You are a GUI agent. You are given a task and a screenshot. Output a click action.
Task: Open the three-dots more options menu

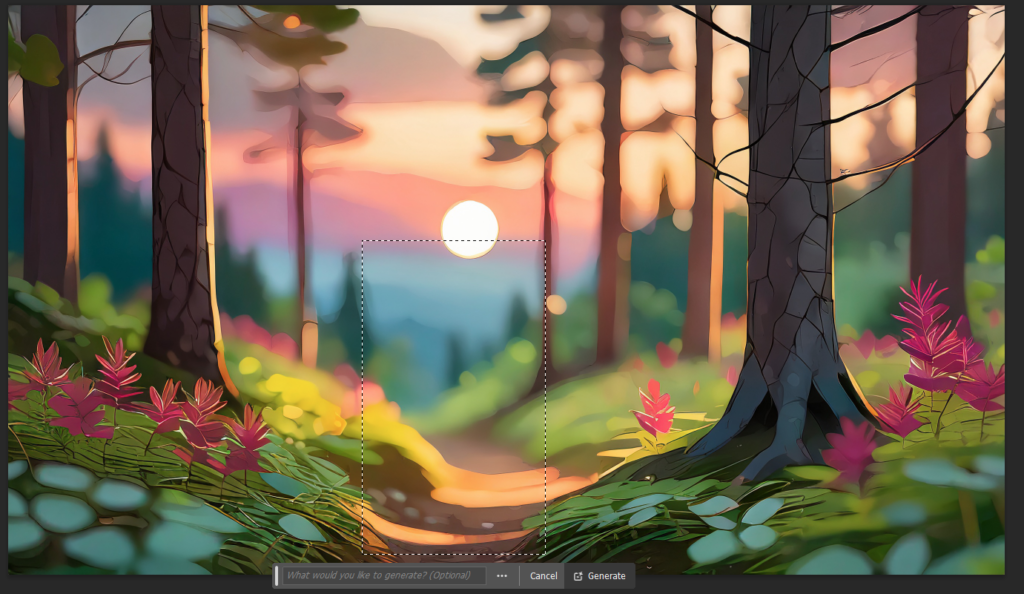point(502,576)
